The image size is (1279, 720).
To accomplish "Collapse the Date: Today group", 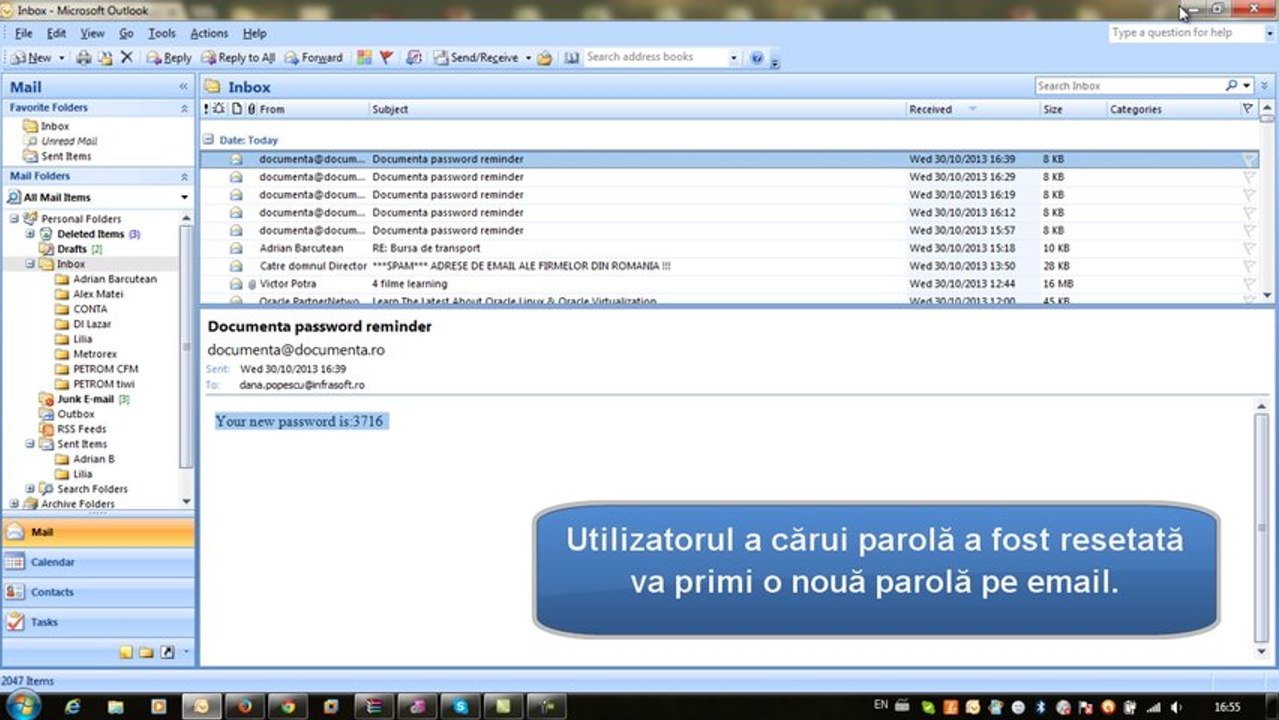I will coord(208,140).
